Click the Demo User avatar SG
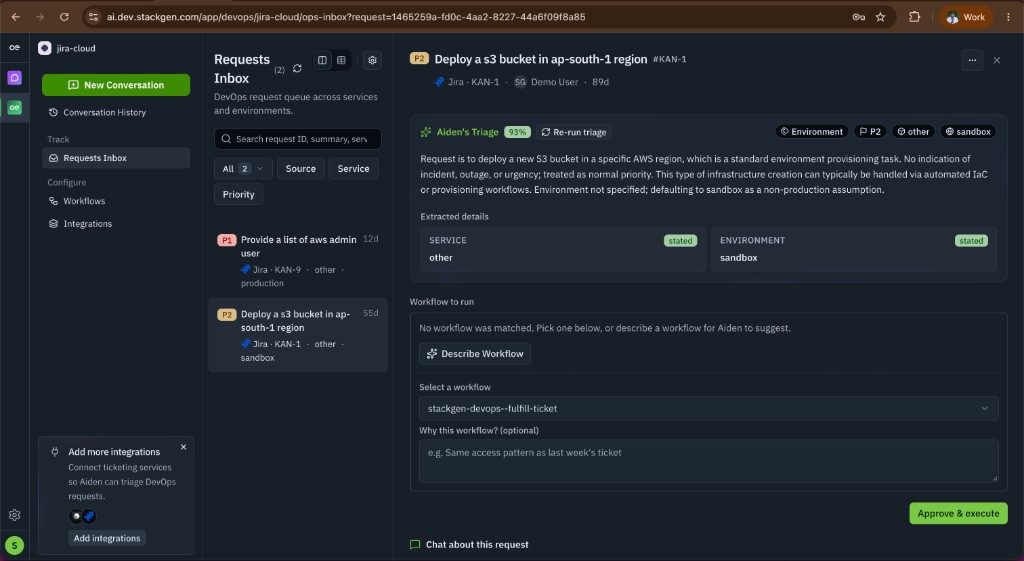 coord(520,82)
